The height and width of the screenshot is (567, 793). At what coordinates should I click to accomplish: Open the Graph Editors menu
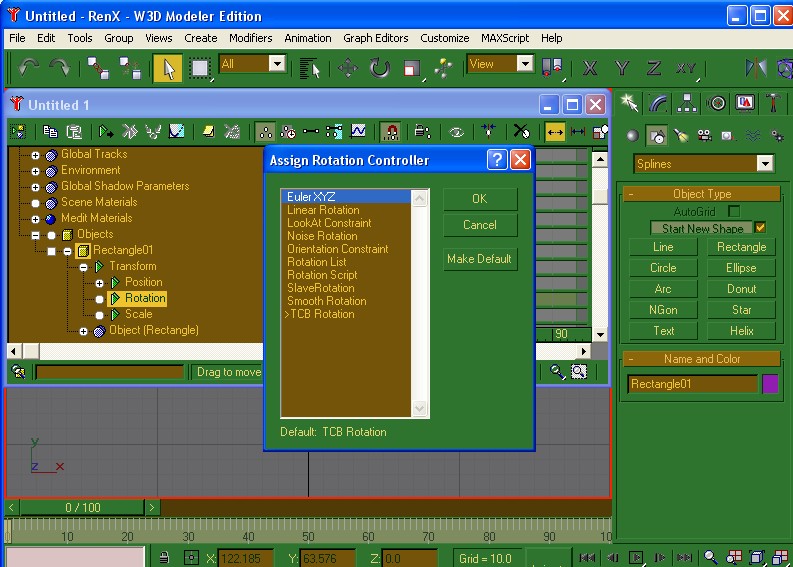(x=375, y=38)
